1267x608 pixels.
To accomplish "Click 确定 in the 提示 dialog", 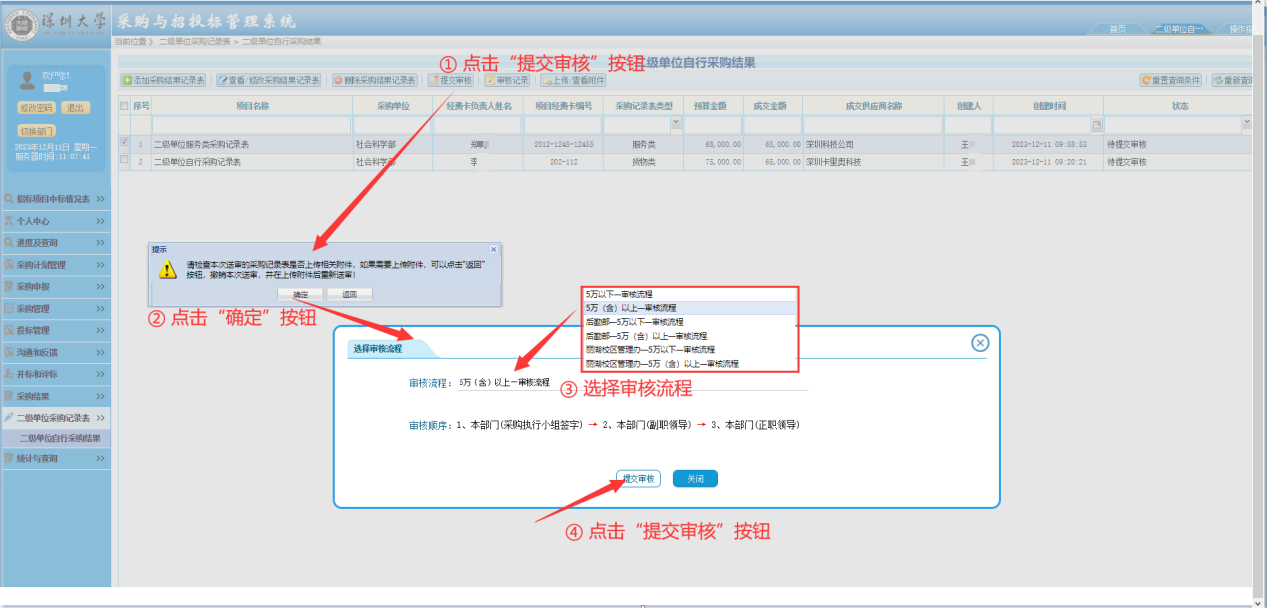I will pyautogui.click(x=301, y=294).
